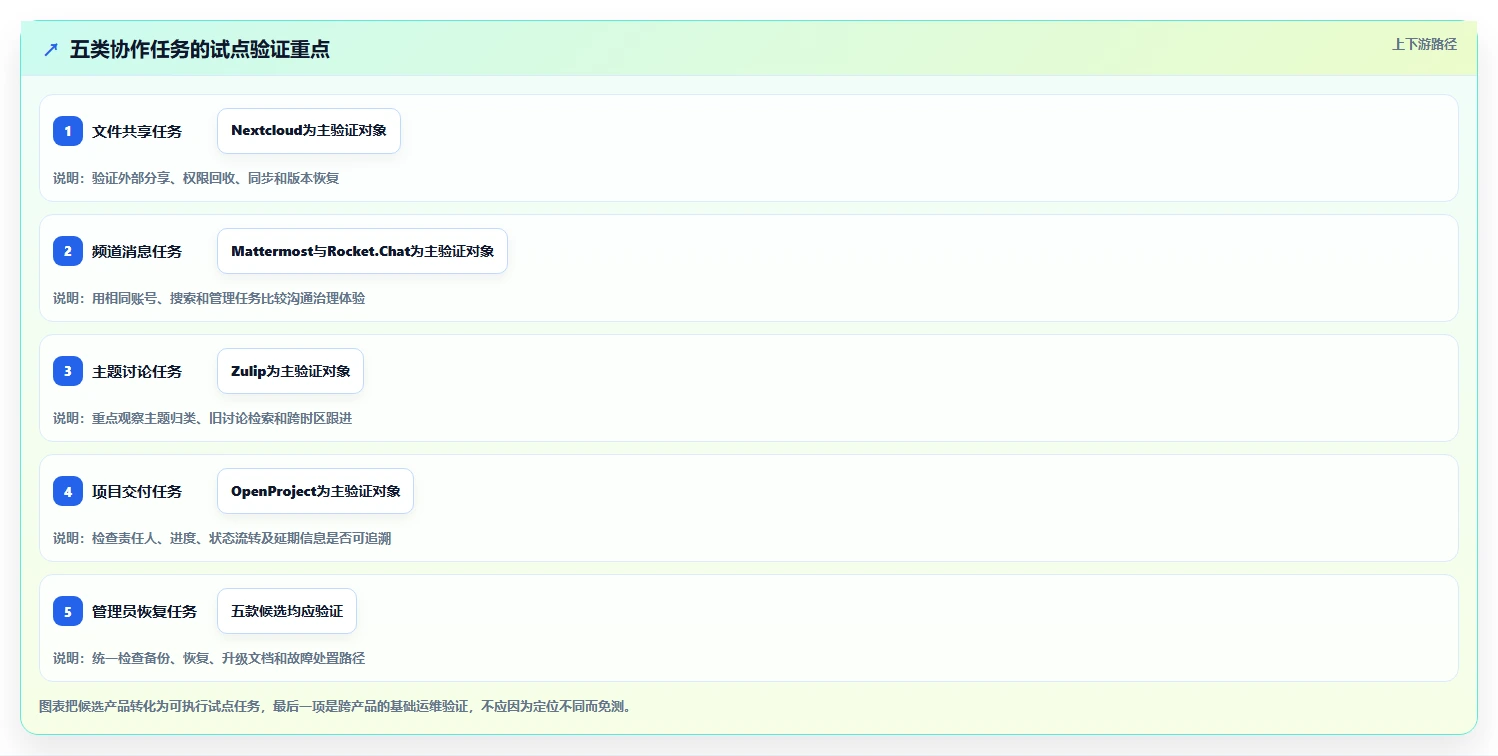The height and width of the screenshot is (756, 1498).
Task: Click the number 5 badge for 管理员恢复任务
Action: 68,611
